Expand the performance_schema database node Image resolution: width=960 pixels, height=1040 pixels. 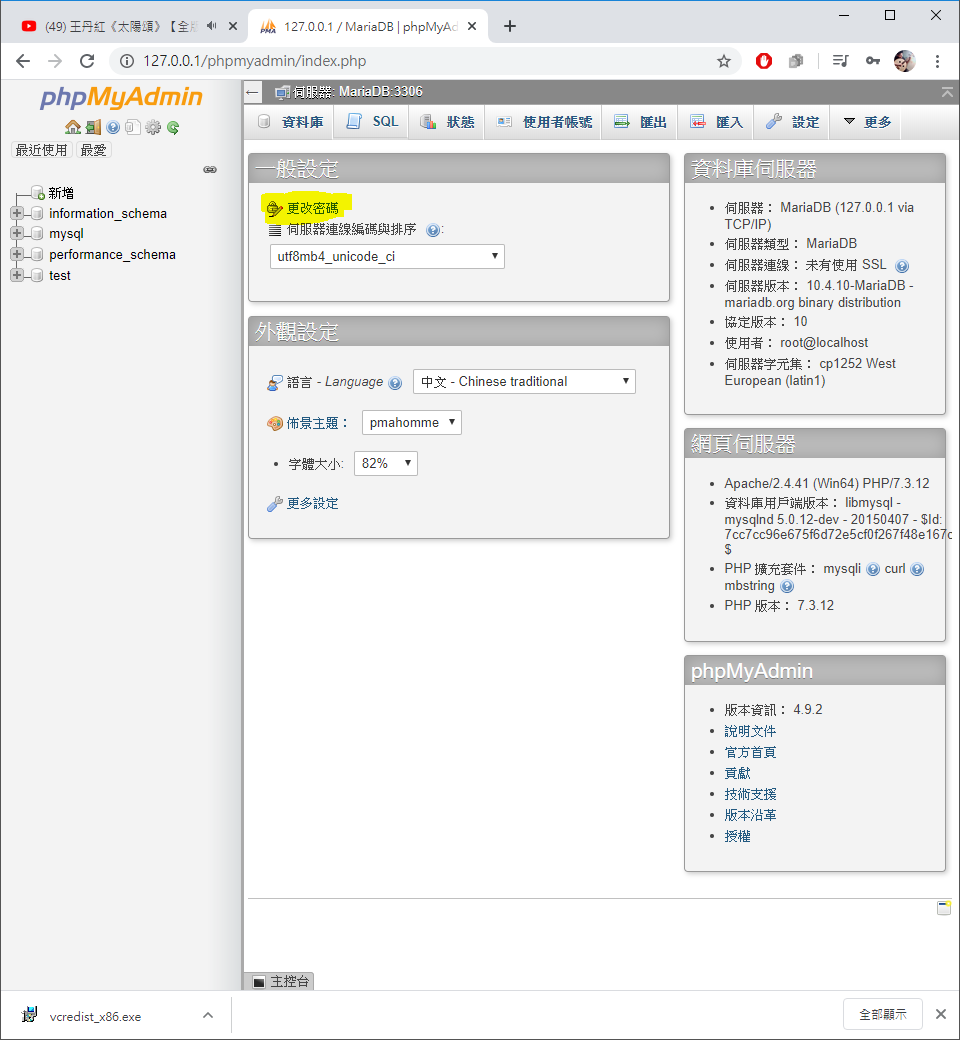click(x=17, y=254)
